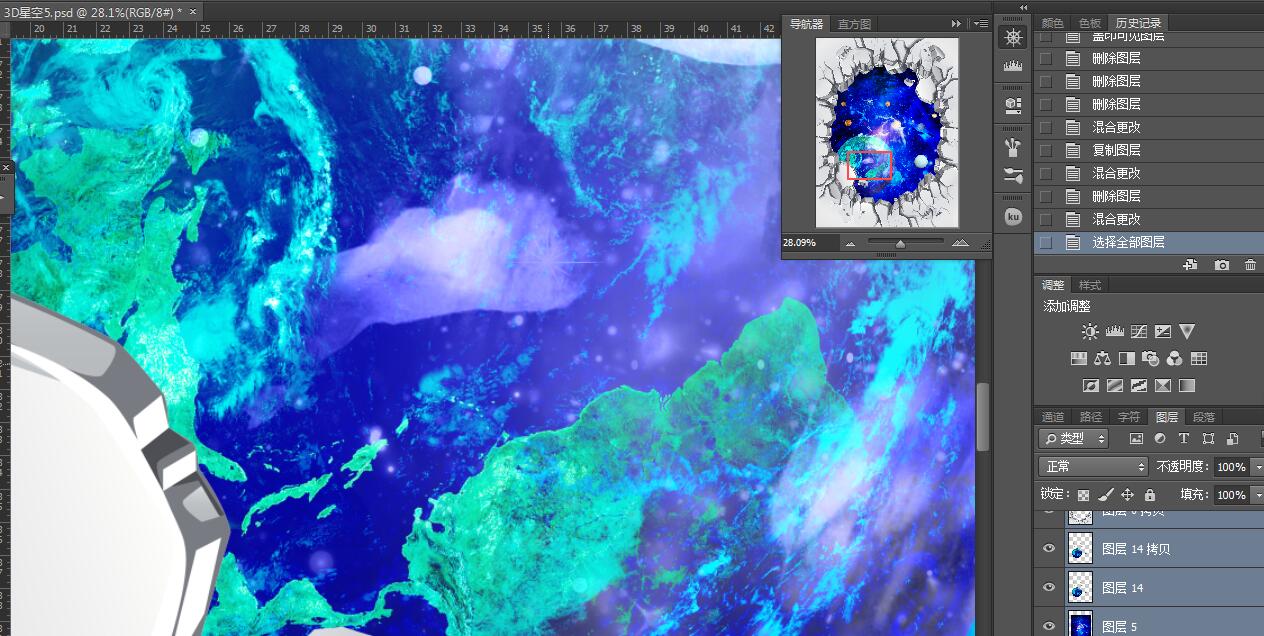The height and width of the screenshot is (636, 1264).
Task: Add a Brightness/Contrast adjustment
Action: click(1090, 331)
